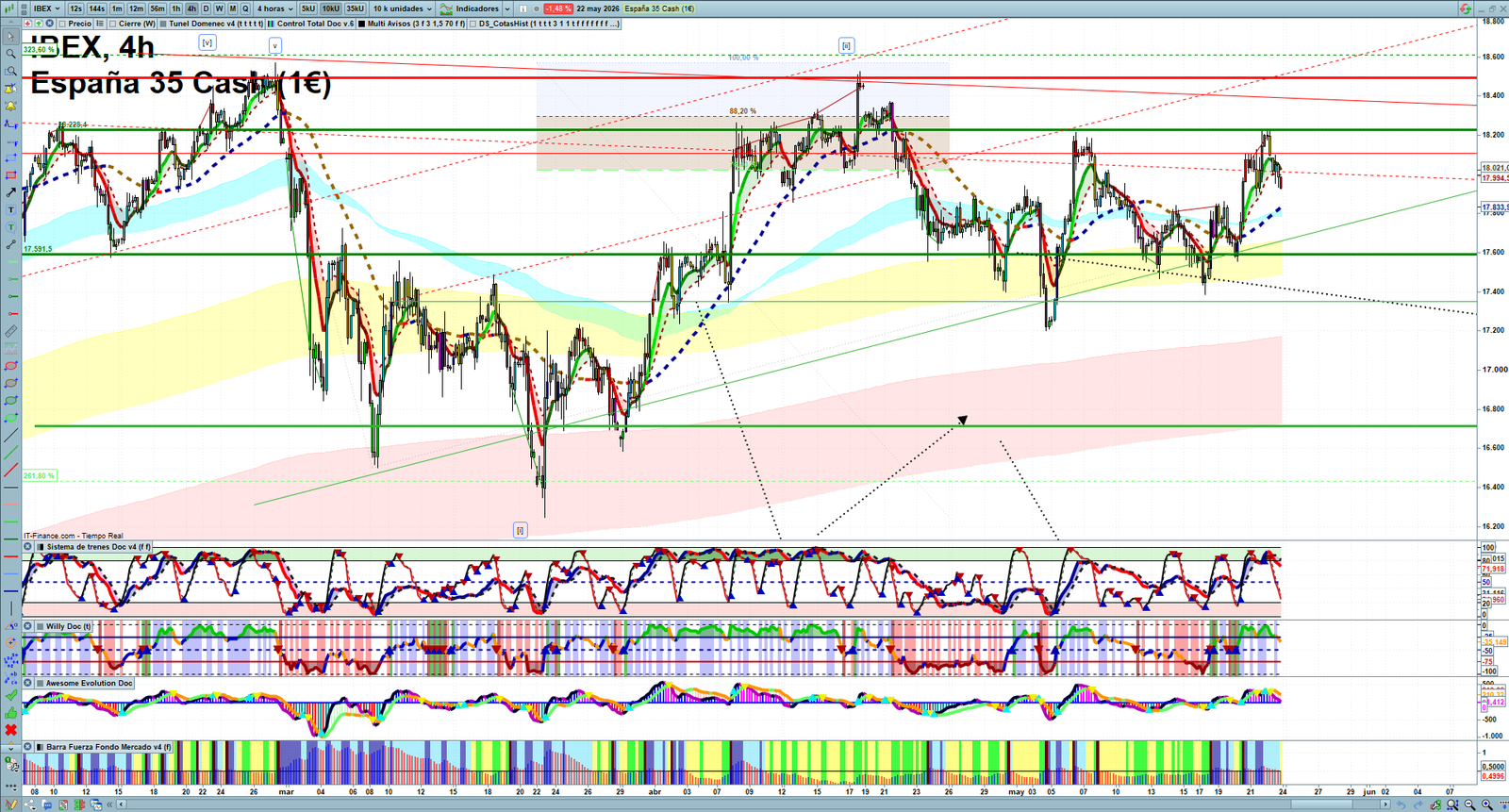Select the ruler measurement tool
This screenshot has height=812, width=1509.
(10, 331)
